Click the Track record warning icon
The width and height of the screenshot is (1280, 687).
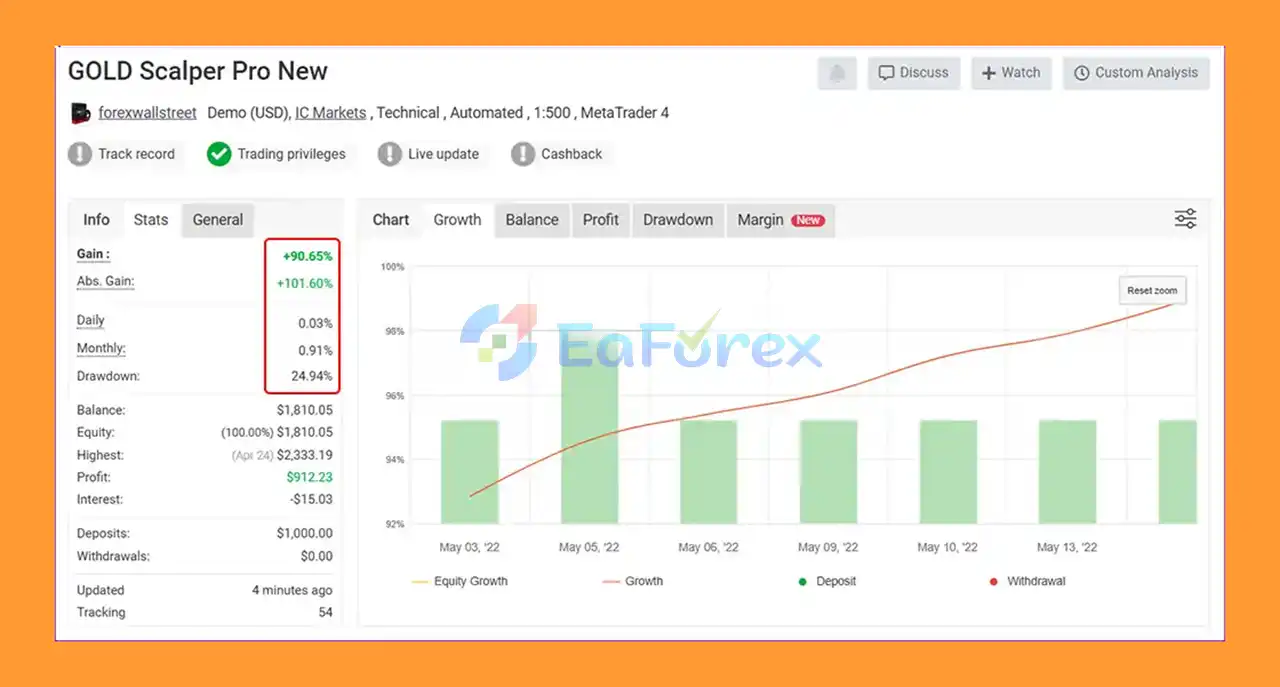click(80, 154)
